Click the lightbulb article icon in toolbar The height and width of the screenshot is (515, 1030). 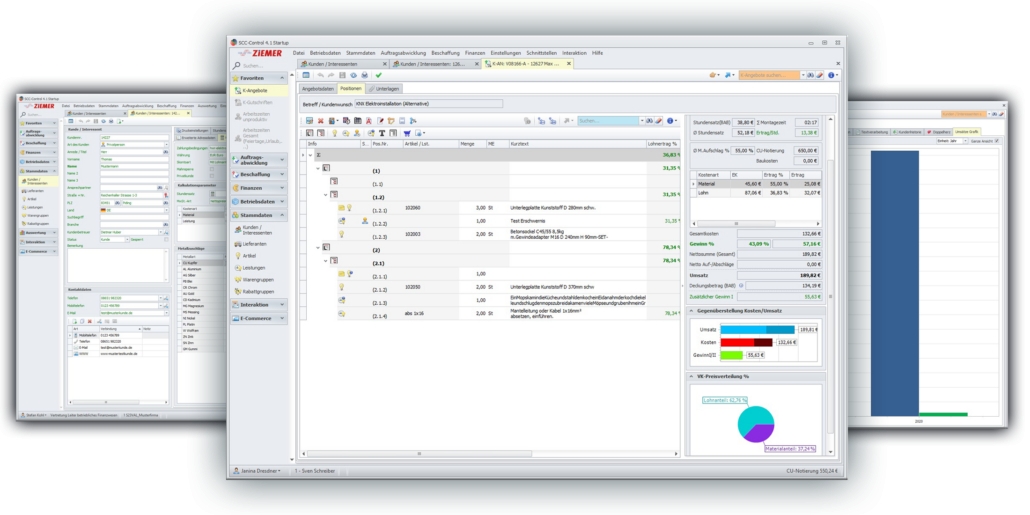click(334, 133)
